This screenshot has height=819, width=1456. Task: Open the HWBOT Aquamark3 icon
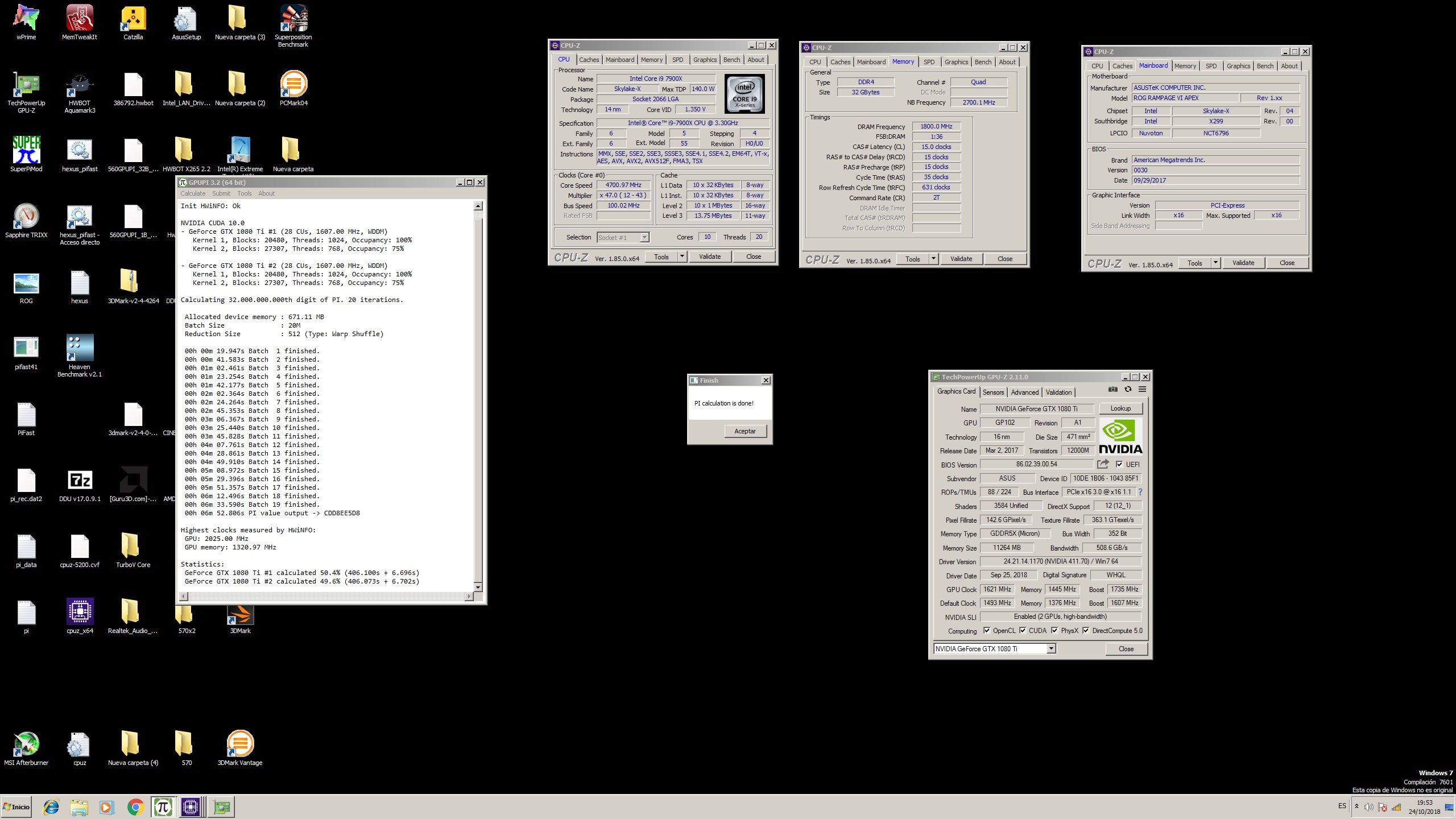(80, 92)
